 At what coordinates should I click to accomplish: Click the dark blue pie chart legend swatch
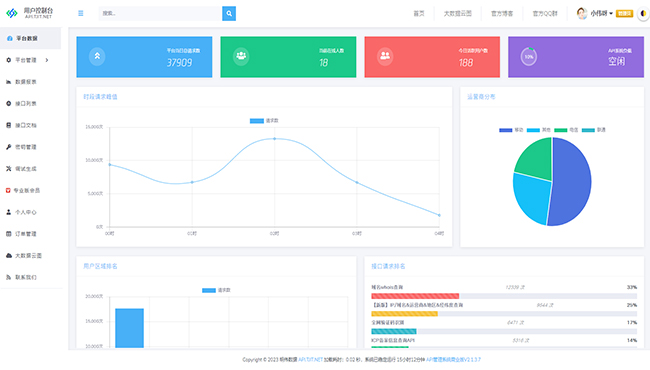(x=505, y=130)
